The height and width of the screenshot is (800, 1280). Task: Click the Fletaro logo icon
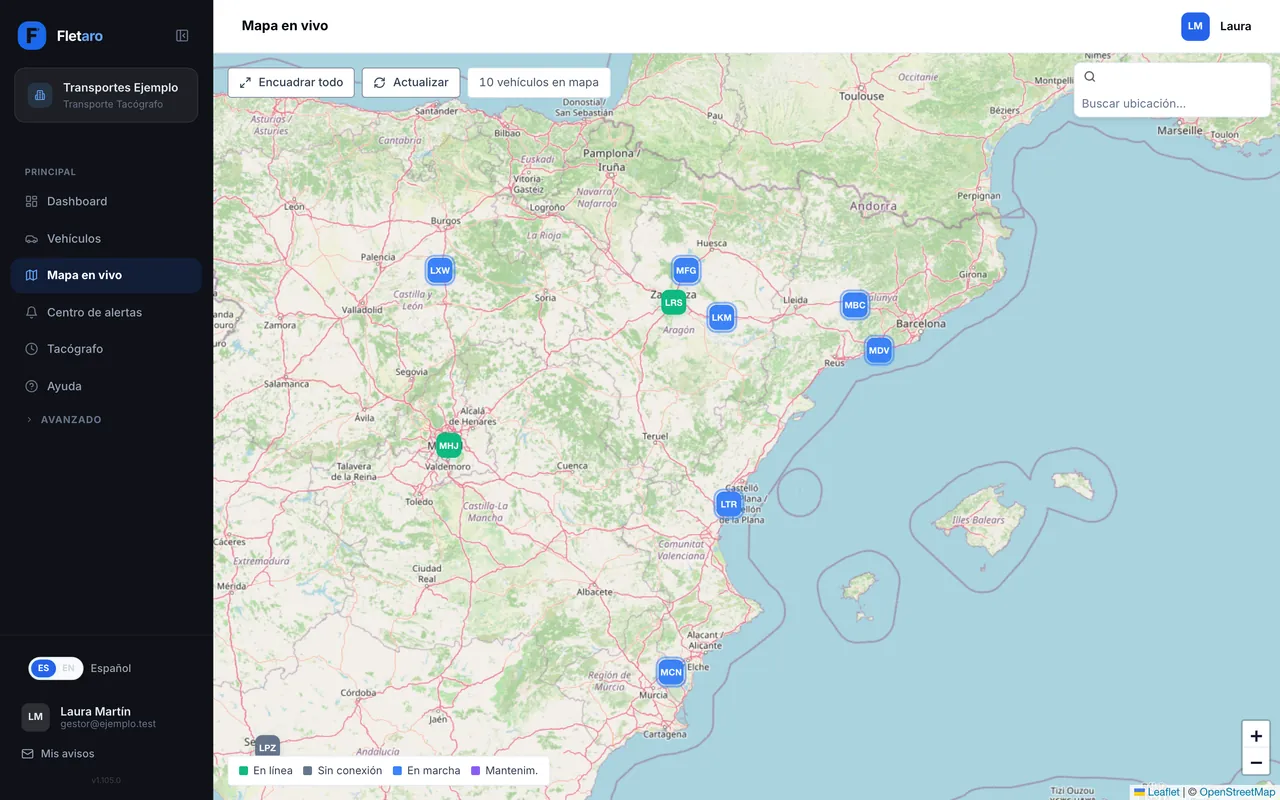tap(32, 36)
